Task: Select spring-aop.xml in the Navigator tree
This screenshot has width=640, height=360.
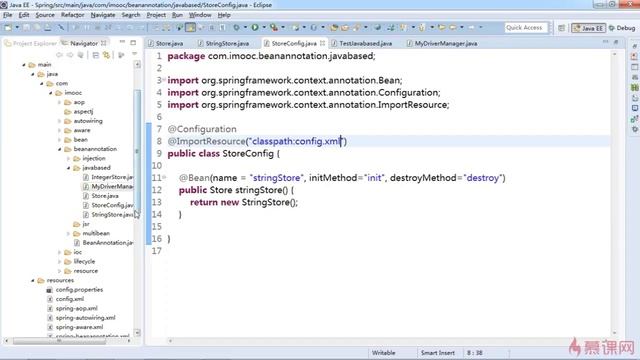Action: (72, 309)
